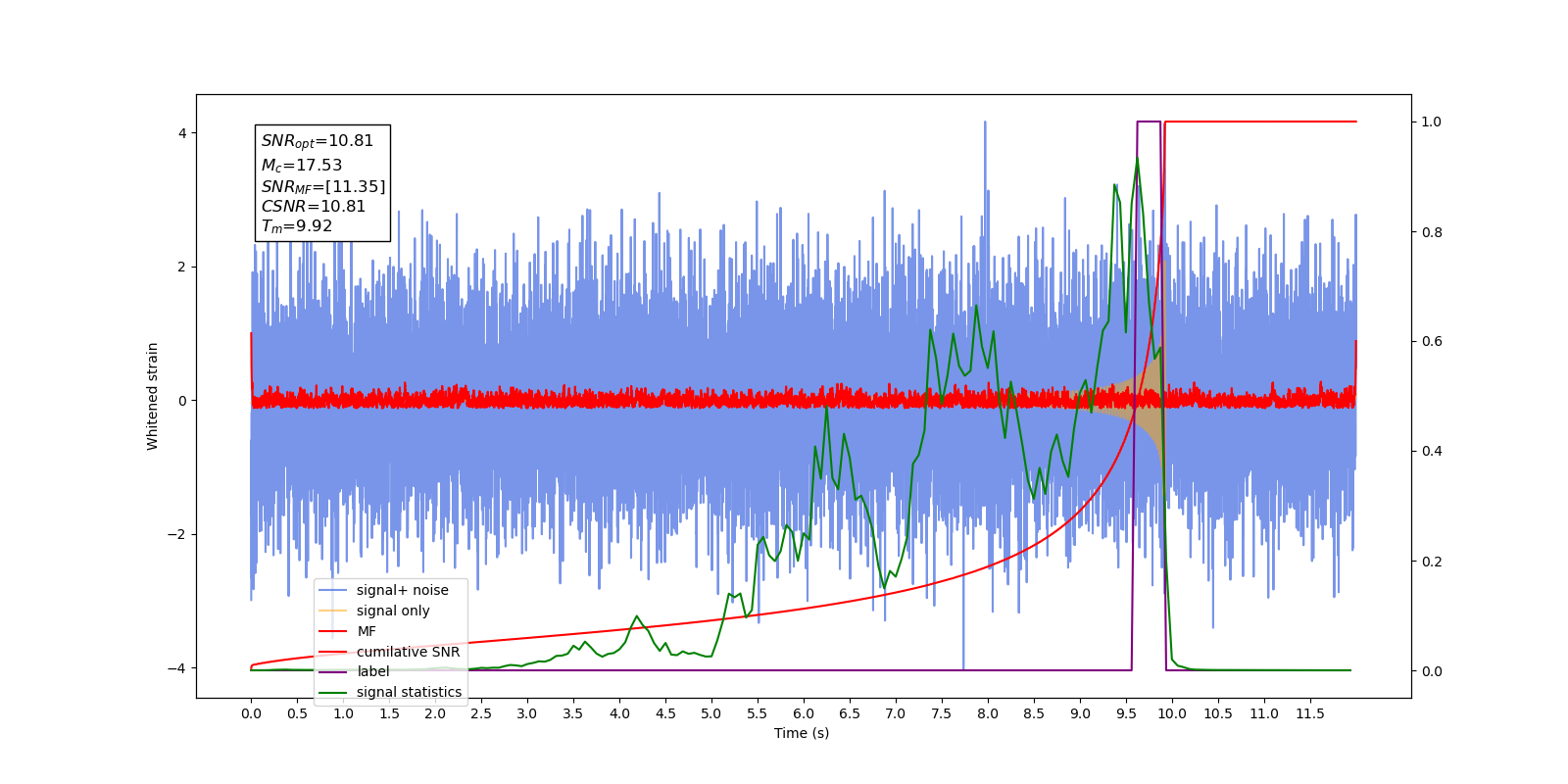Click the left y-axis tick label −2
Image resolution: width=1568 pixels, height=784 pixels.
[x=177, y=534]
